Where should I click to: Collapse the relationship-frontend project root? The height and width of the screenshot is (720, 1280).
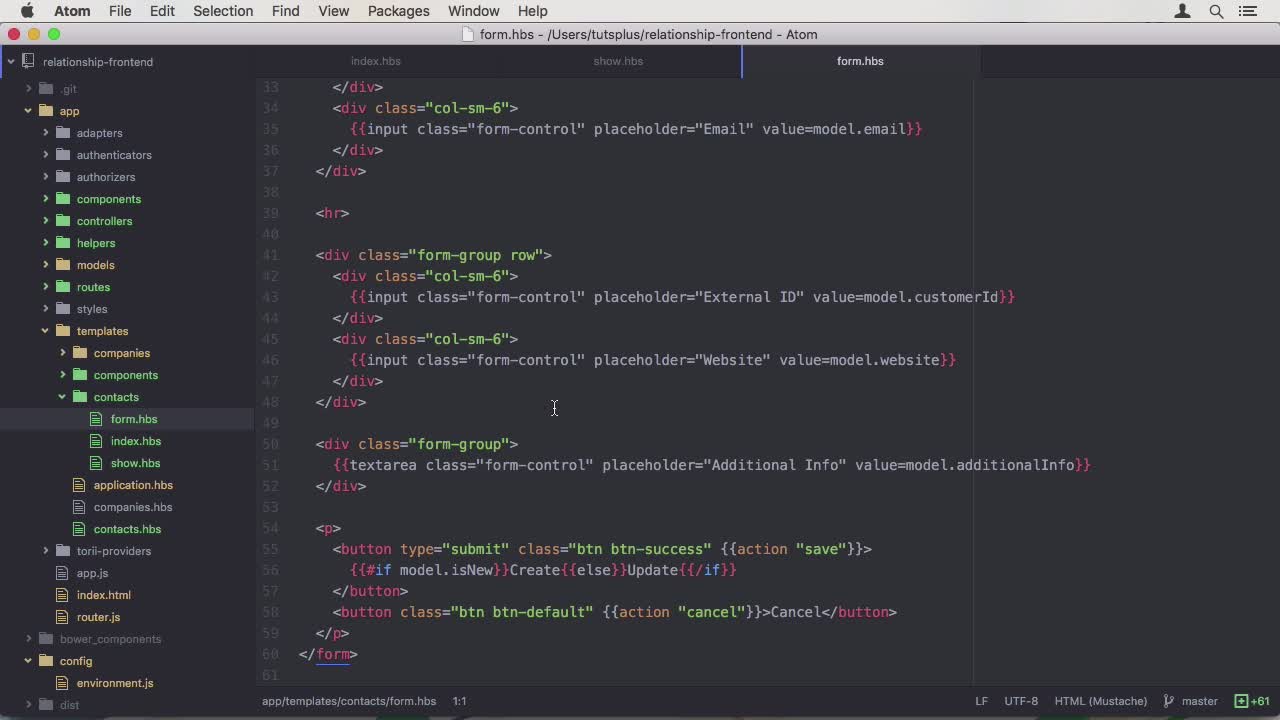11,61
